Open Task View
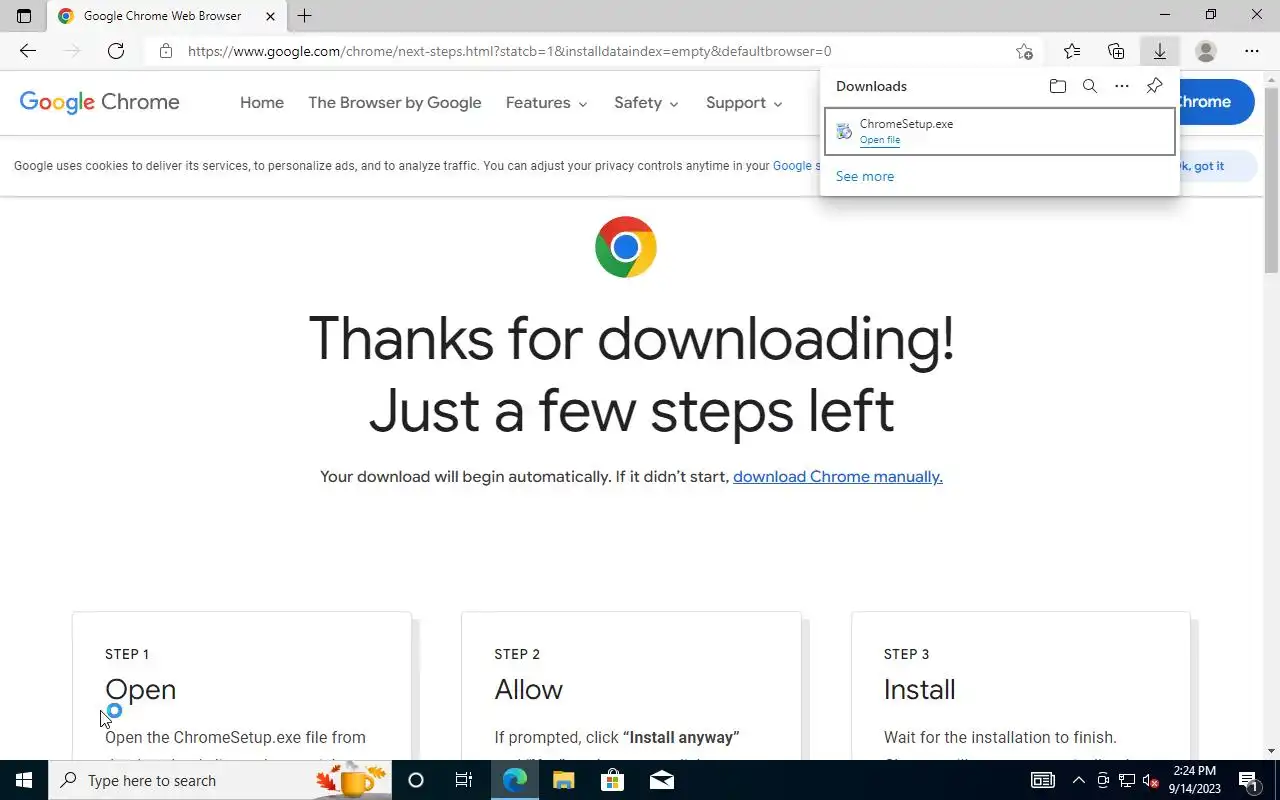 tap(464, 780)
